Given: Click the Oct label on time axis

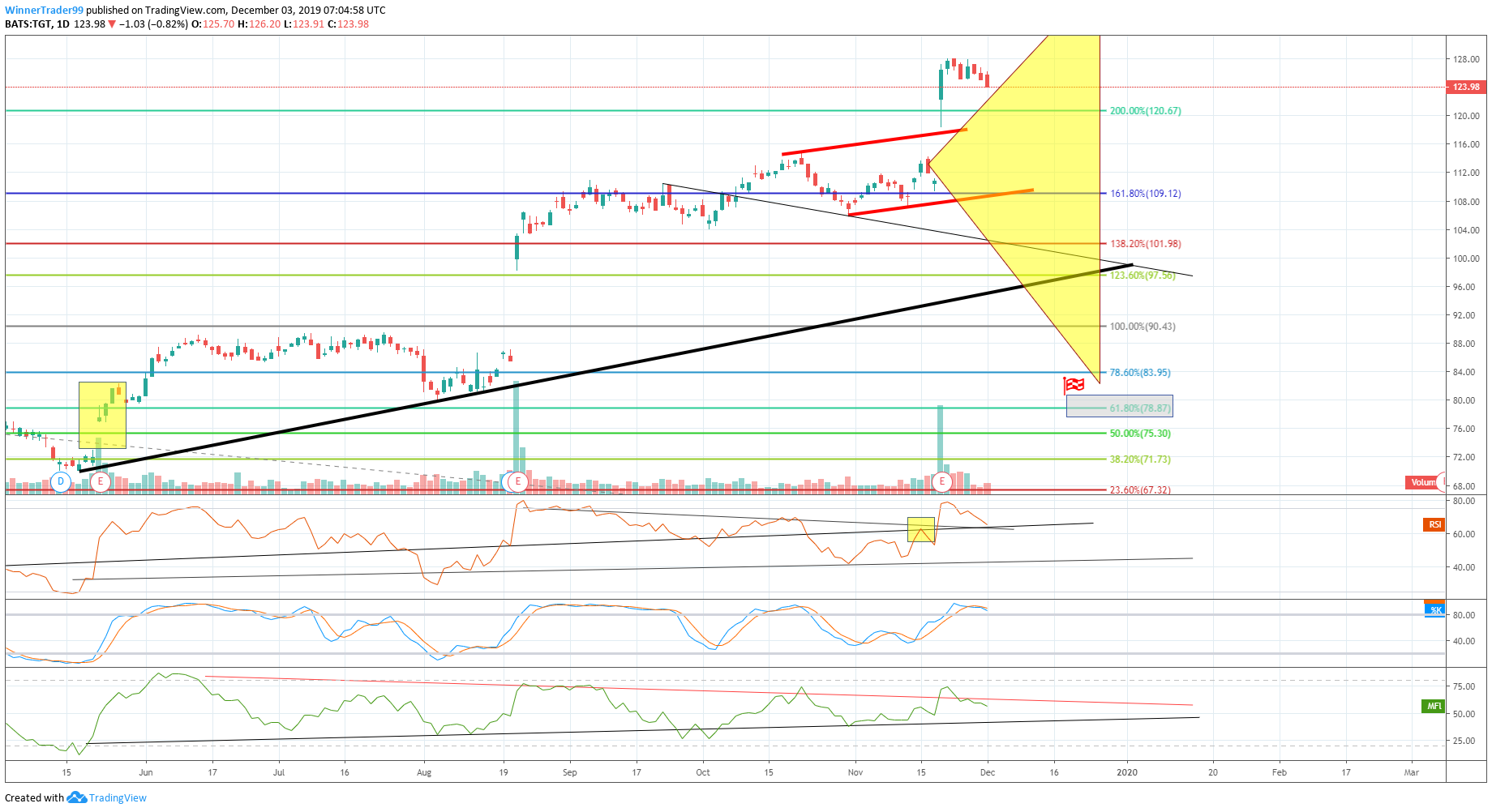Looking at the screenshot, I should tap(703, 772).
